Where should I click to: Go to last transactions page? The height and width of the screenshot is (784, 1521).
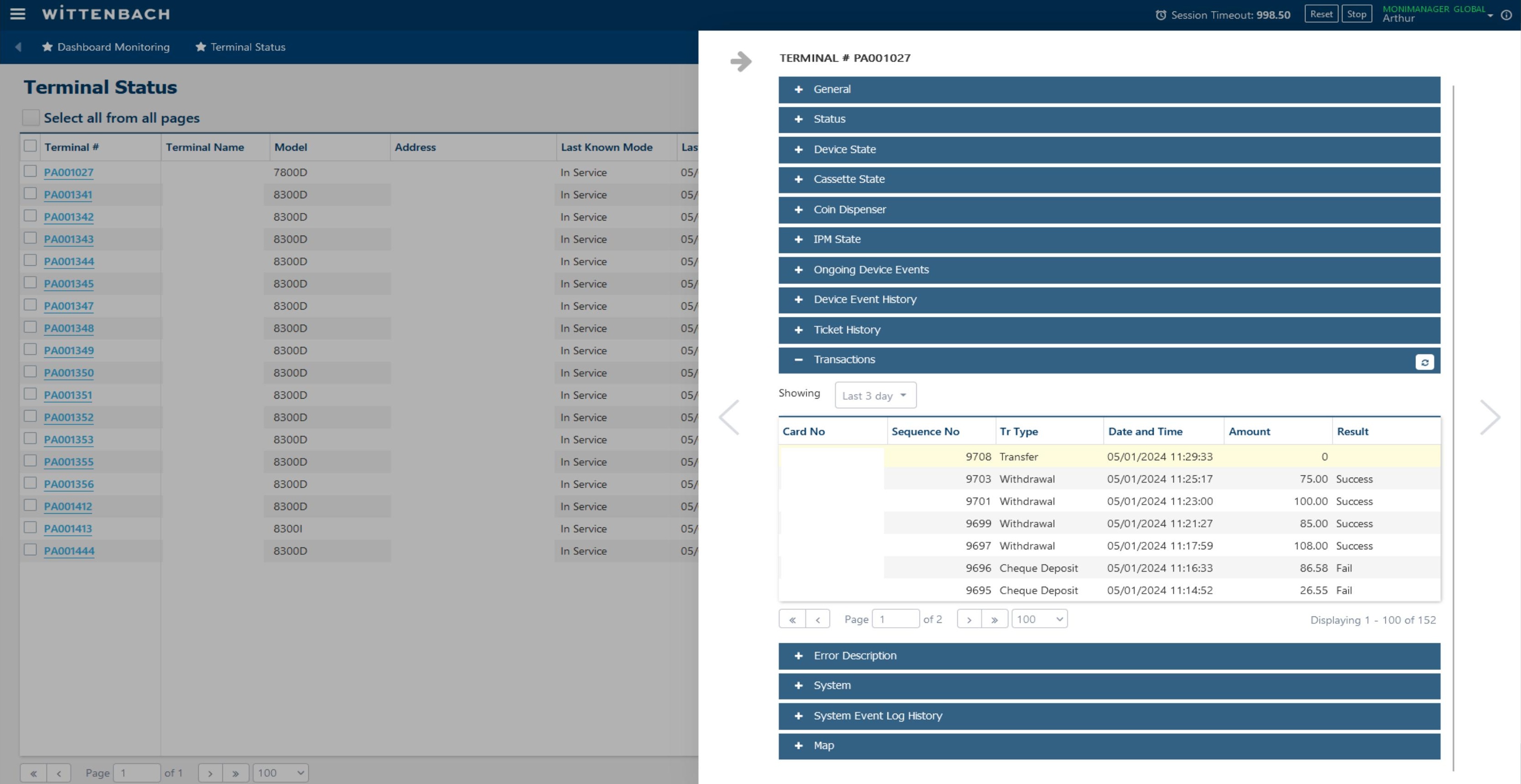(x=994, y=619)
